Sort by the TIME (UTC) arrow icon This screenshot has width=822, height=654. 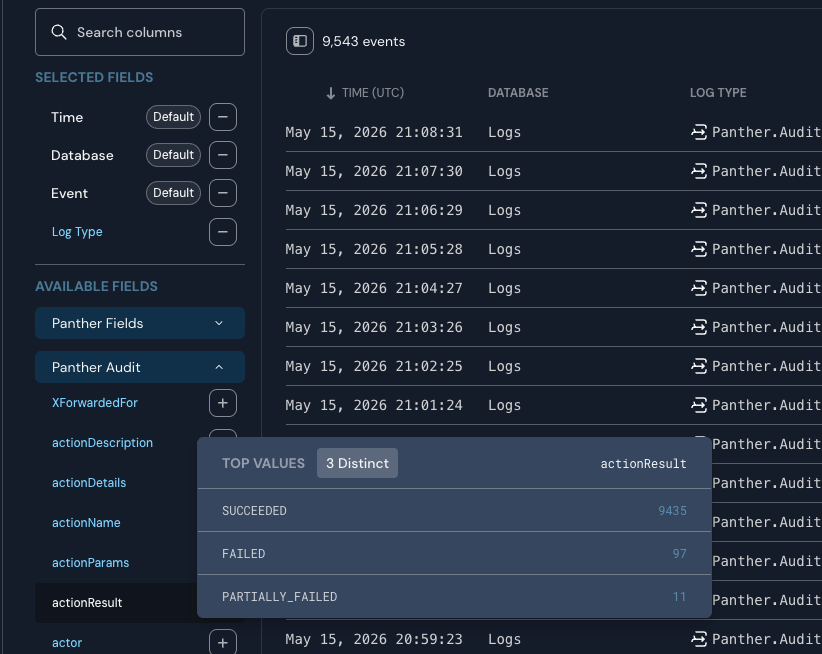coord(331,93)
